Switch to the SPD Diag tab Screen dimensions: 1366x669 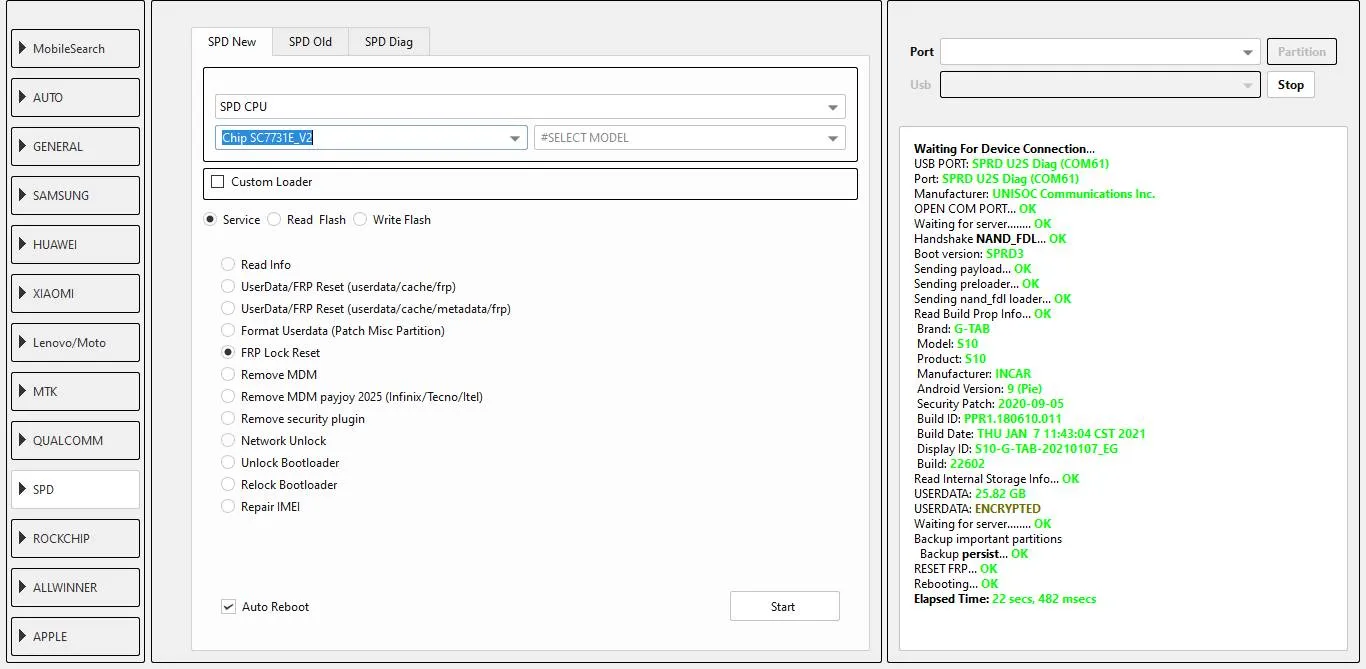pos(388,42)
